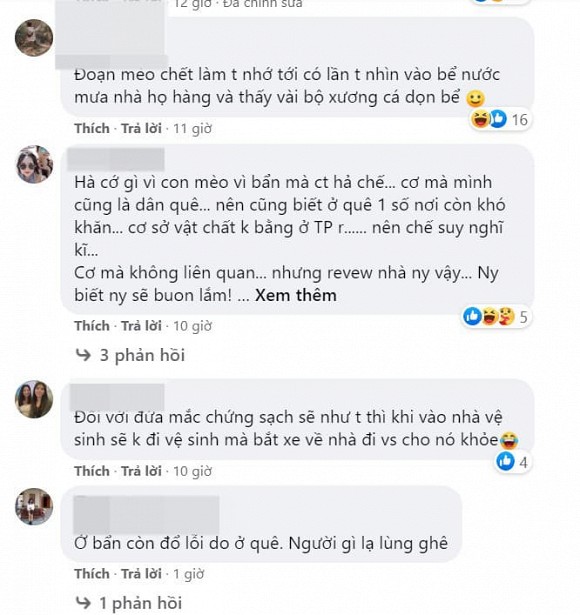Viewport: 580px width, 615px height.
Task: Expand the '1 phản hồi' reply thread
Action: pos(140,603)
